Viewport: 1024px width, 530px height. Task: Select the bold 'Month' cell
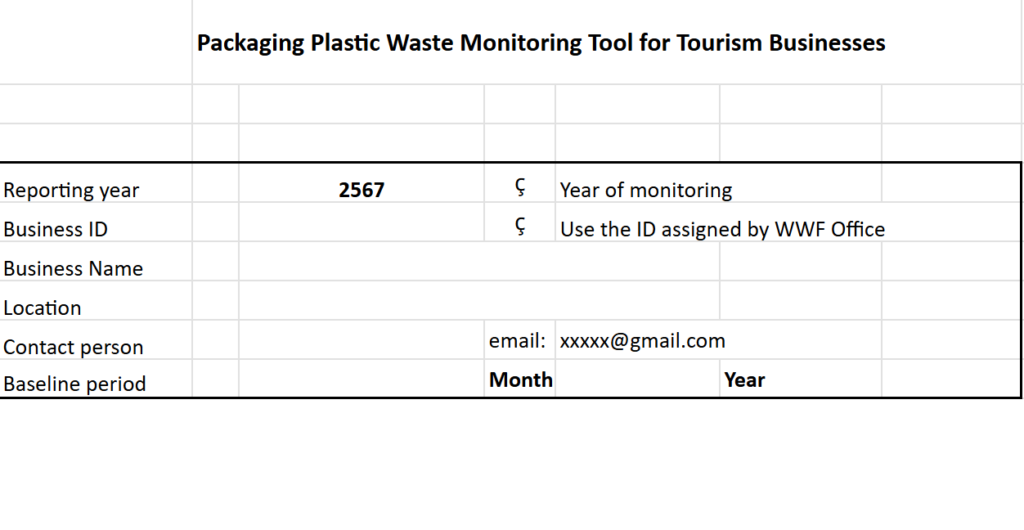click(x=520, y=380)
